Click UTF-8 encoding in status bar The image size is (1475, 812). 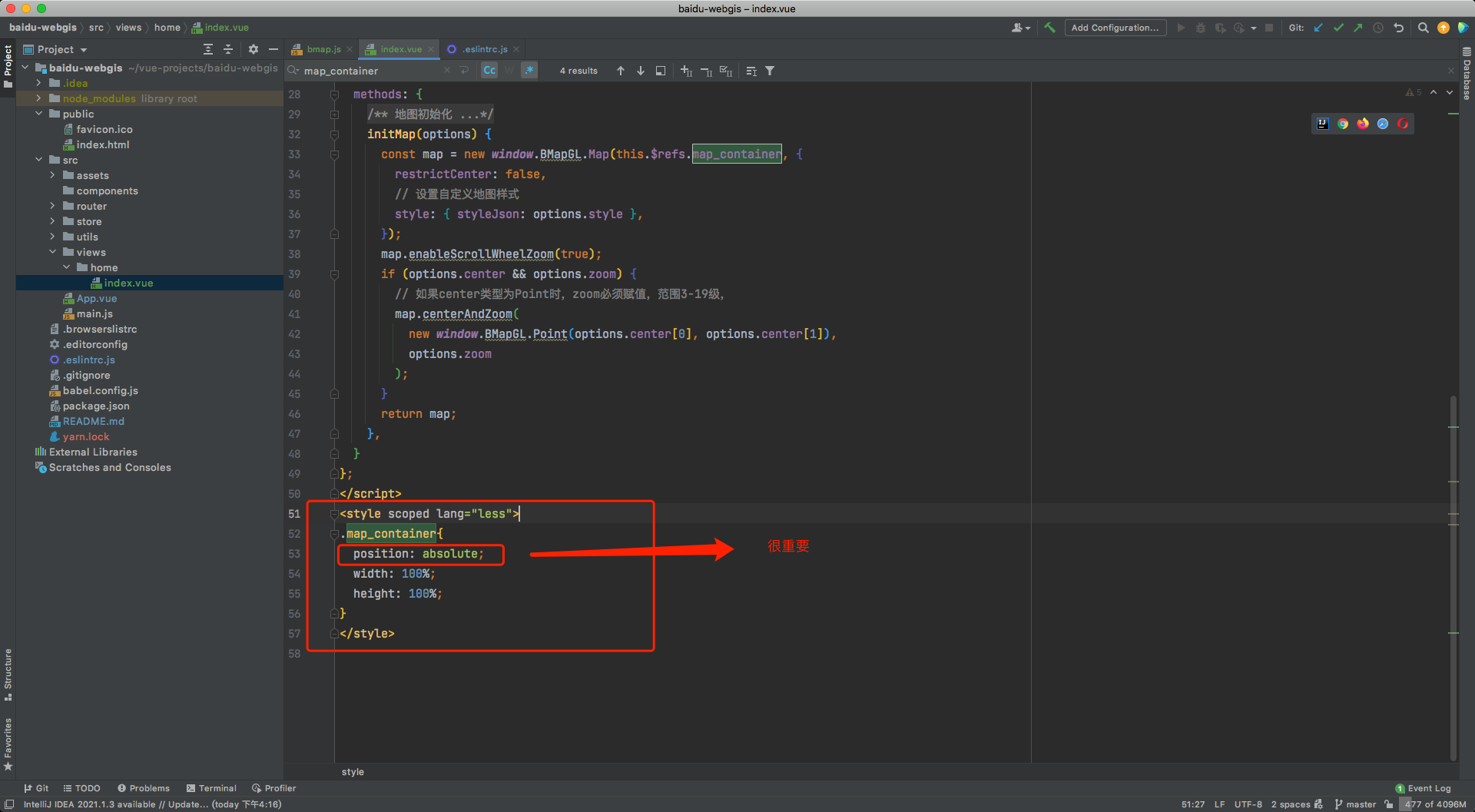(1248, 804)
